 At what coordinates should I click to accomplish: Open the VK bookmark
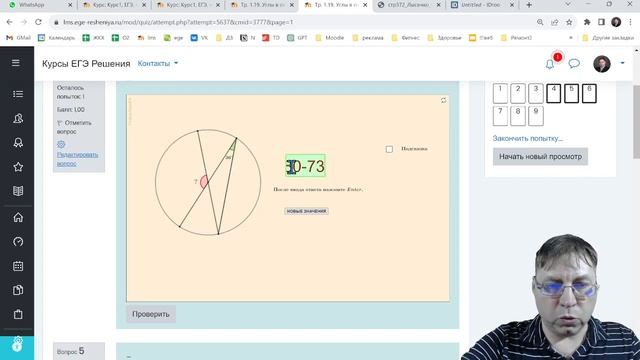point(199,38)
